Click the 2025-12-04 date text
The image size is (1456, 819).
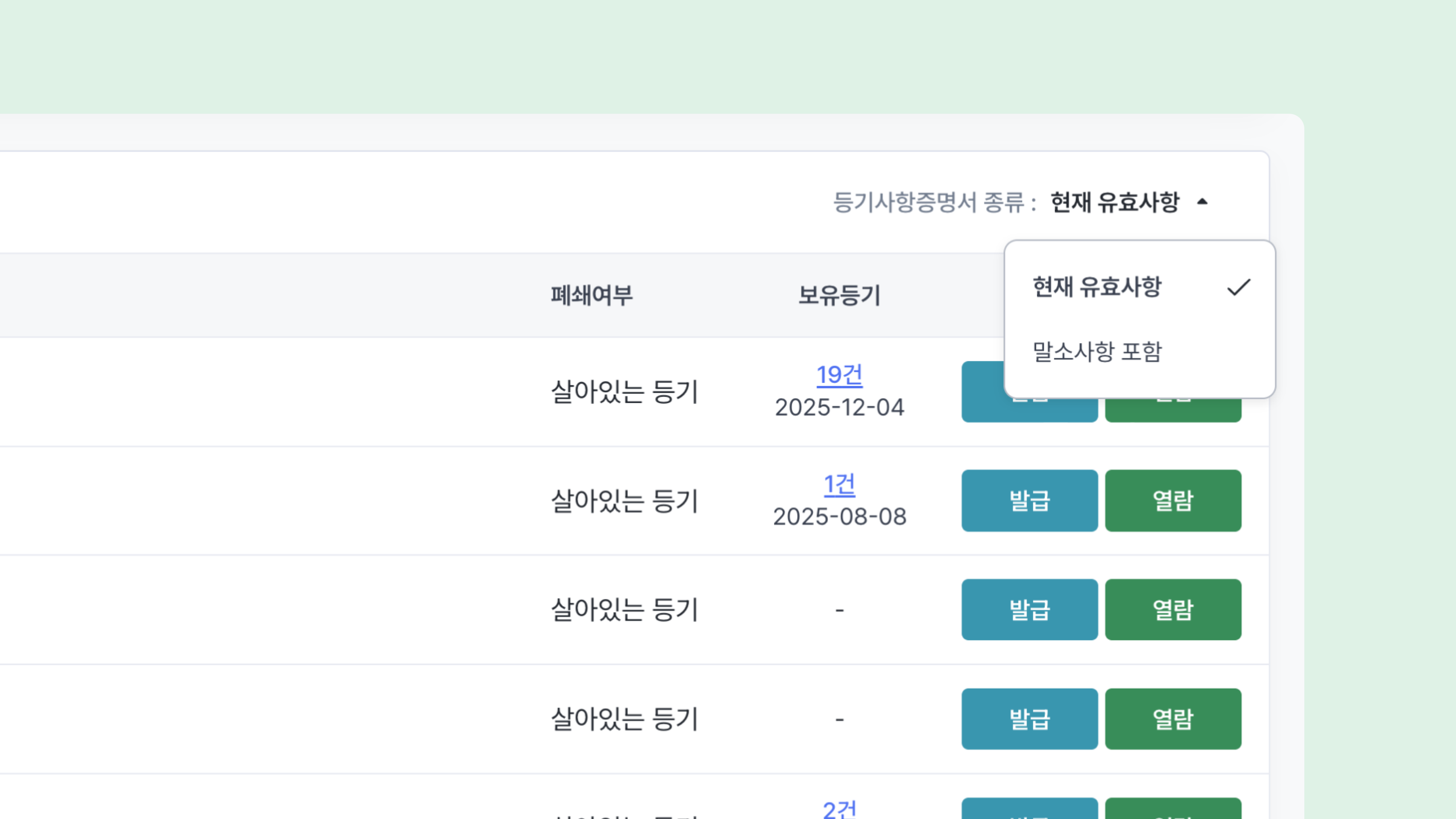839,408
